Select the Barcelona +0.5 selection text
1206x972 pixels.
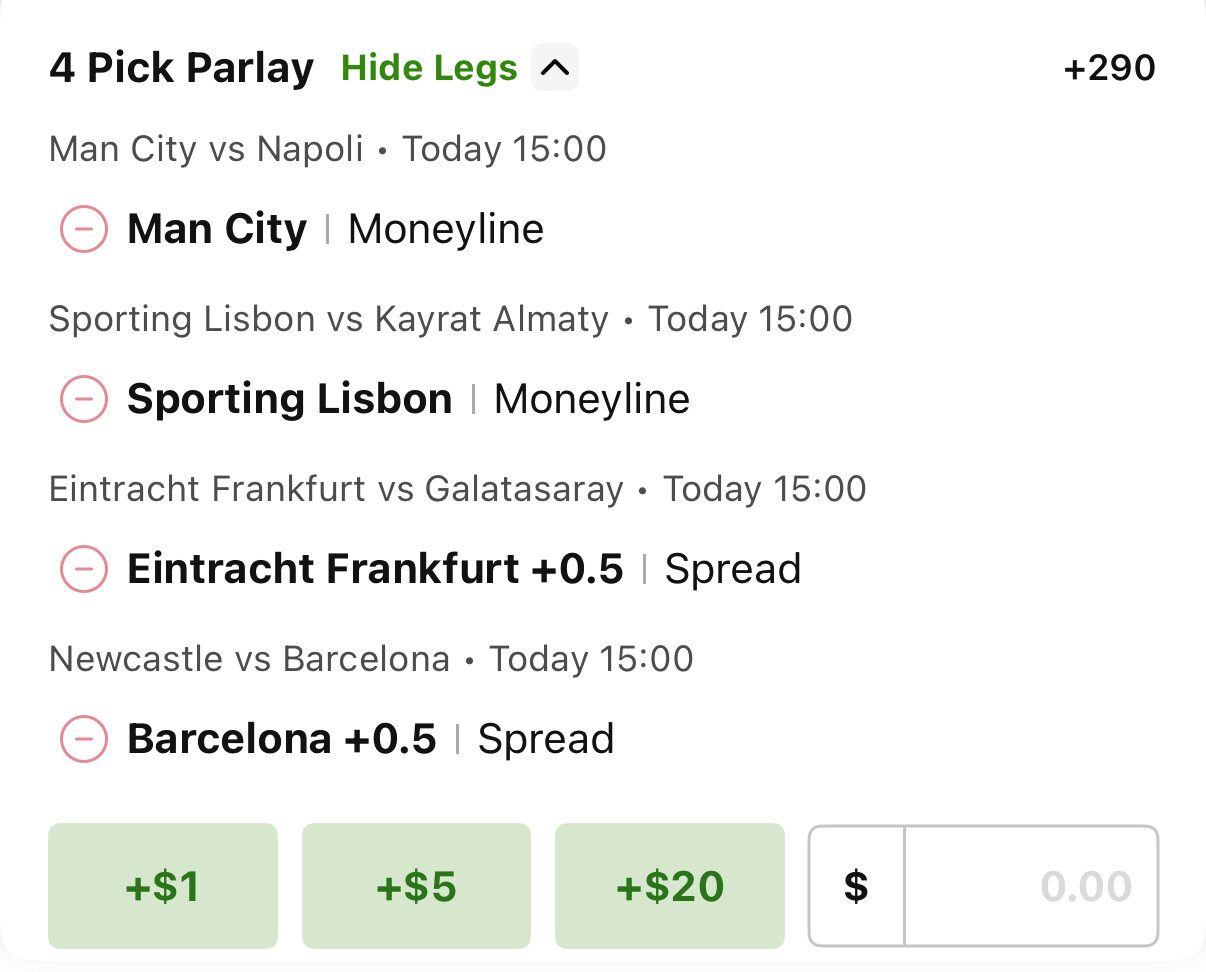[282, 740]
